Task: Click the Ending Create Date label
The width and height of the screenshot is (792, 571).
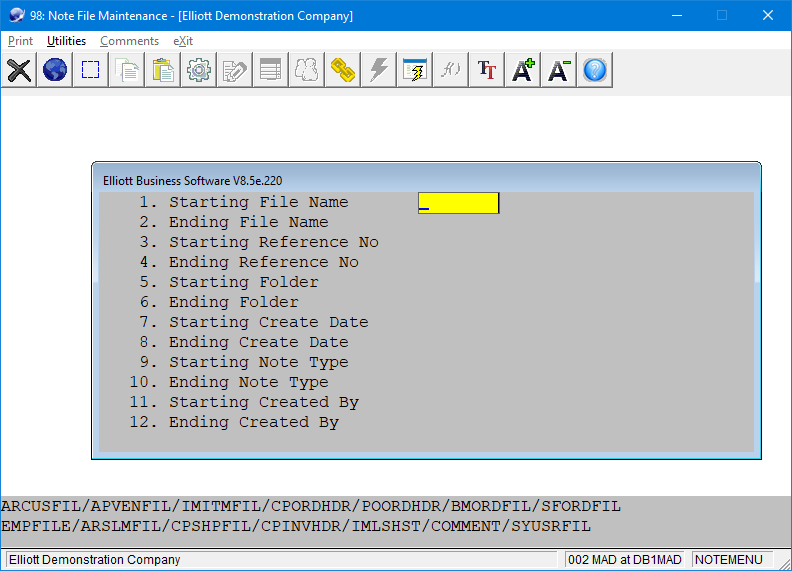Action: (x=259, y=342)
